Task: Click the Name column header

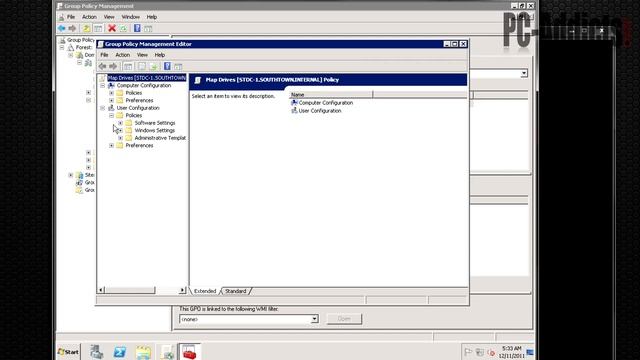Action: (x=331, y=95)
